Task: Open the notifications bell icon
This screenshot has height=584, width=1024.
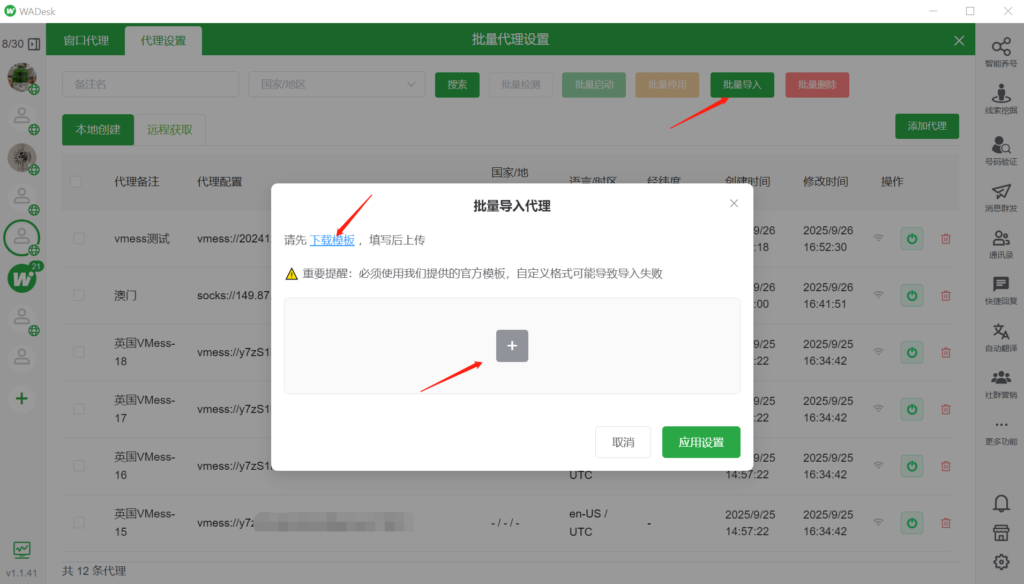Action: pos(1000,502)
